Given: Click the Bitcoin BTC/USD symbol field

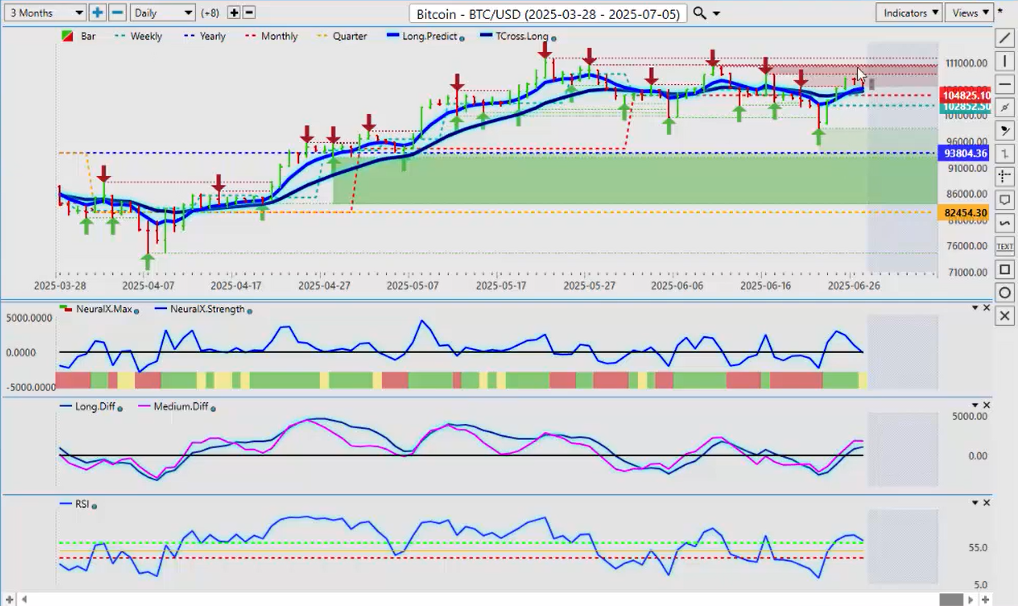Looking at the screenshot, I should 548,13.
